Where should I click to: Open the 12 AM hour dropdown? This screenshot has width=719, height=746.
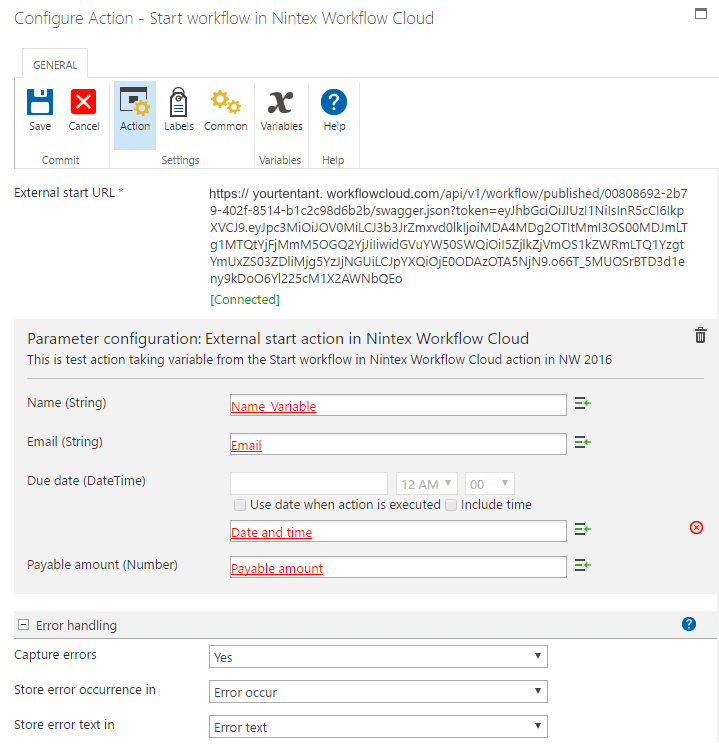[427, 484]
